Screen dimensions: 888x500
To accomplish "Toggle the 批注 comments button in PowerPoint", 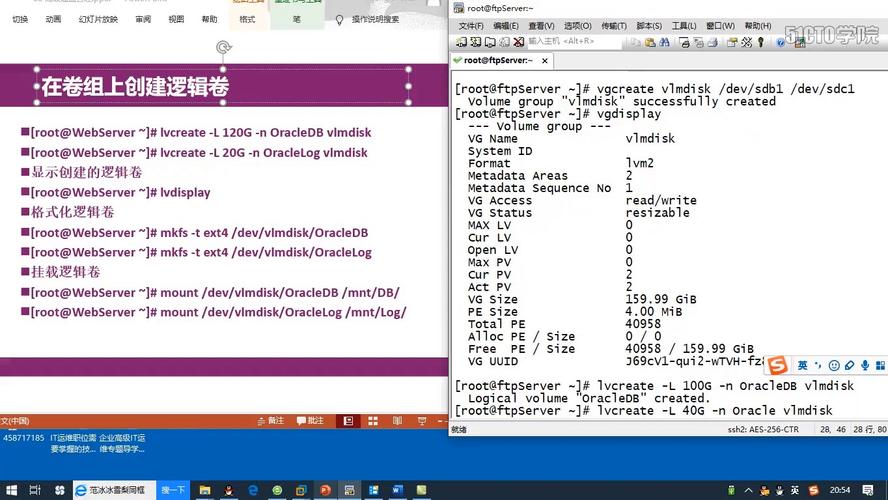I will [x=310, y=421].
